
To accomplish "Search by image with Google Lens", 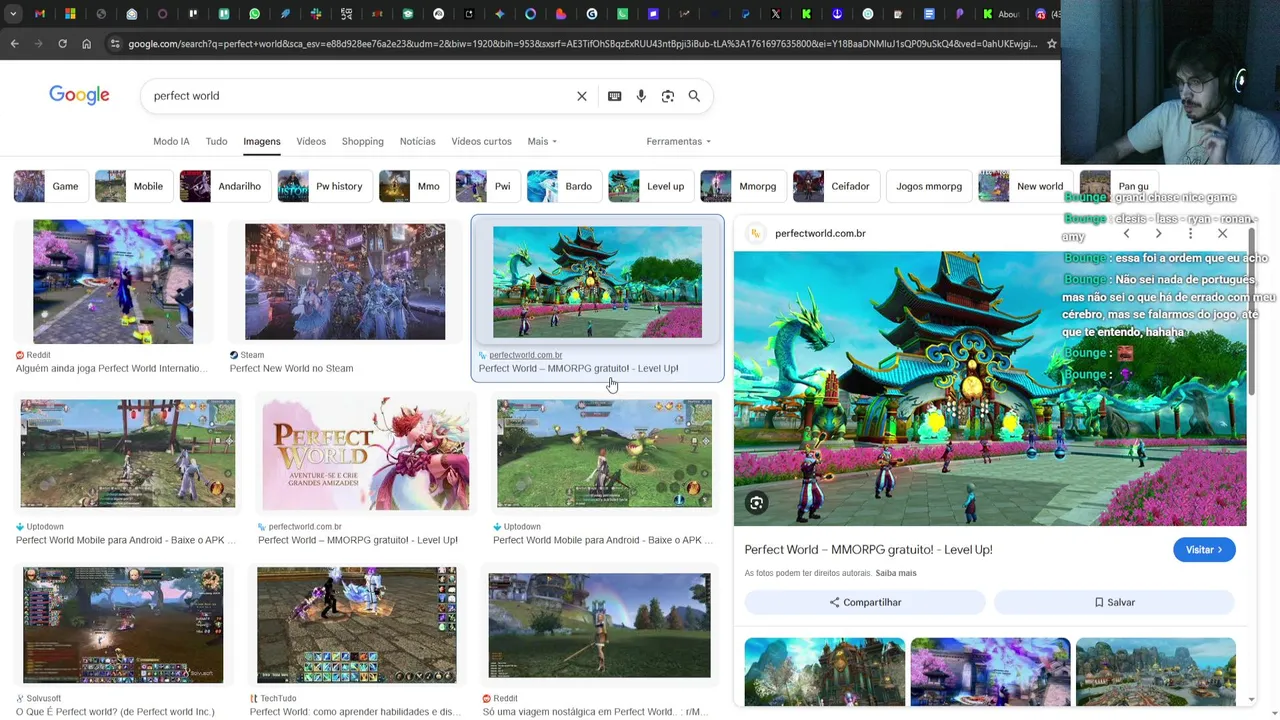I will click(668, 96).
